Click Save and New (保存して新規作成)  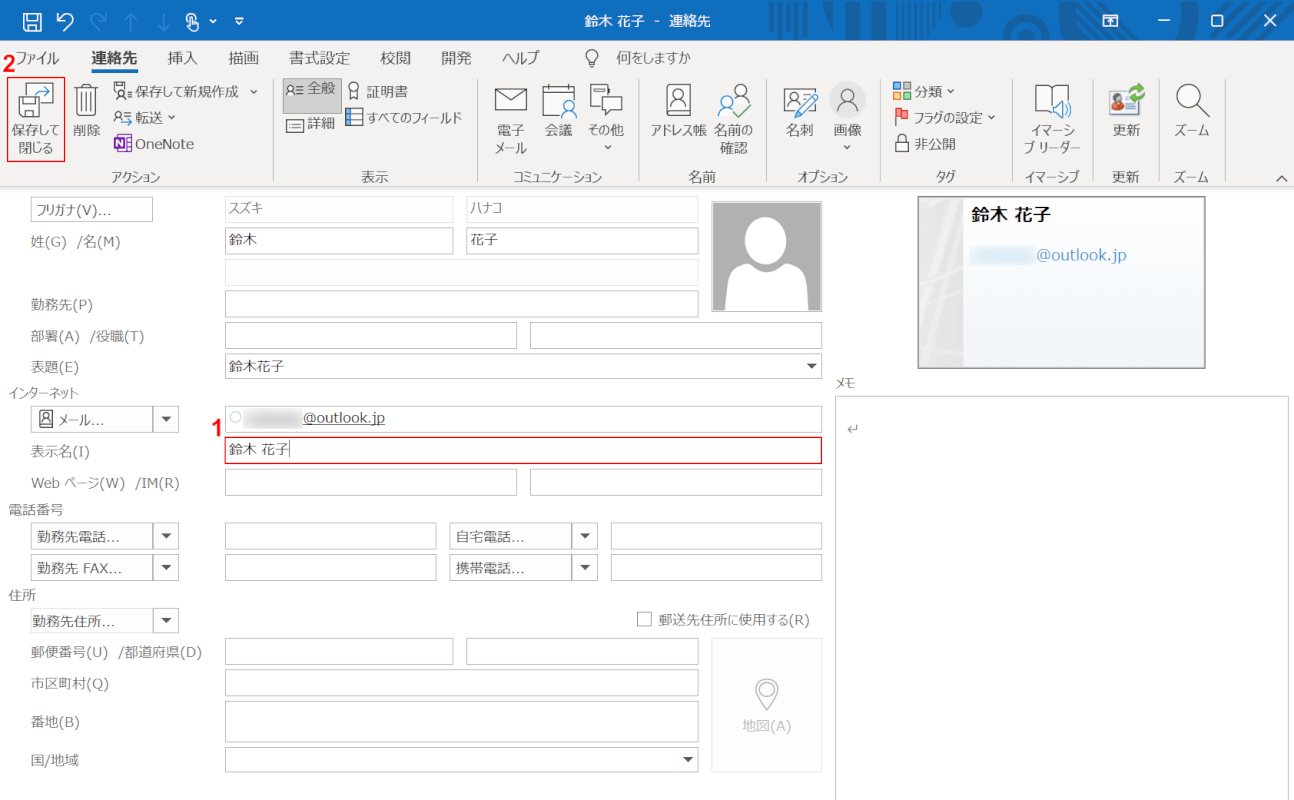186,91
